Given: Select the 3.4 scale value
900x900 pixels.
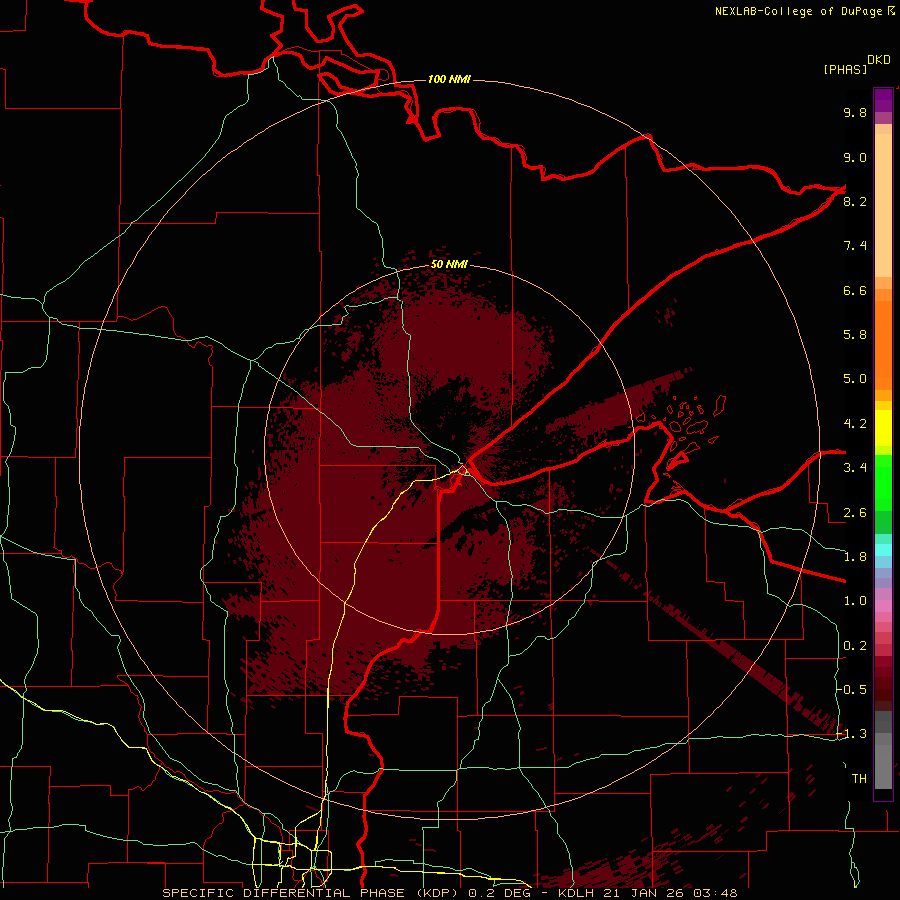Looking at the screenshot, I should pyautogui.click(x=855, y=467).
